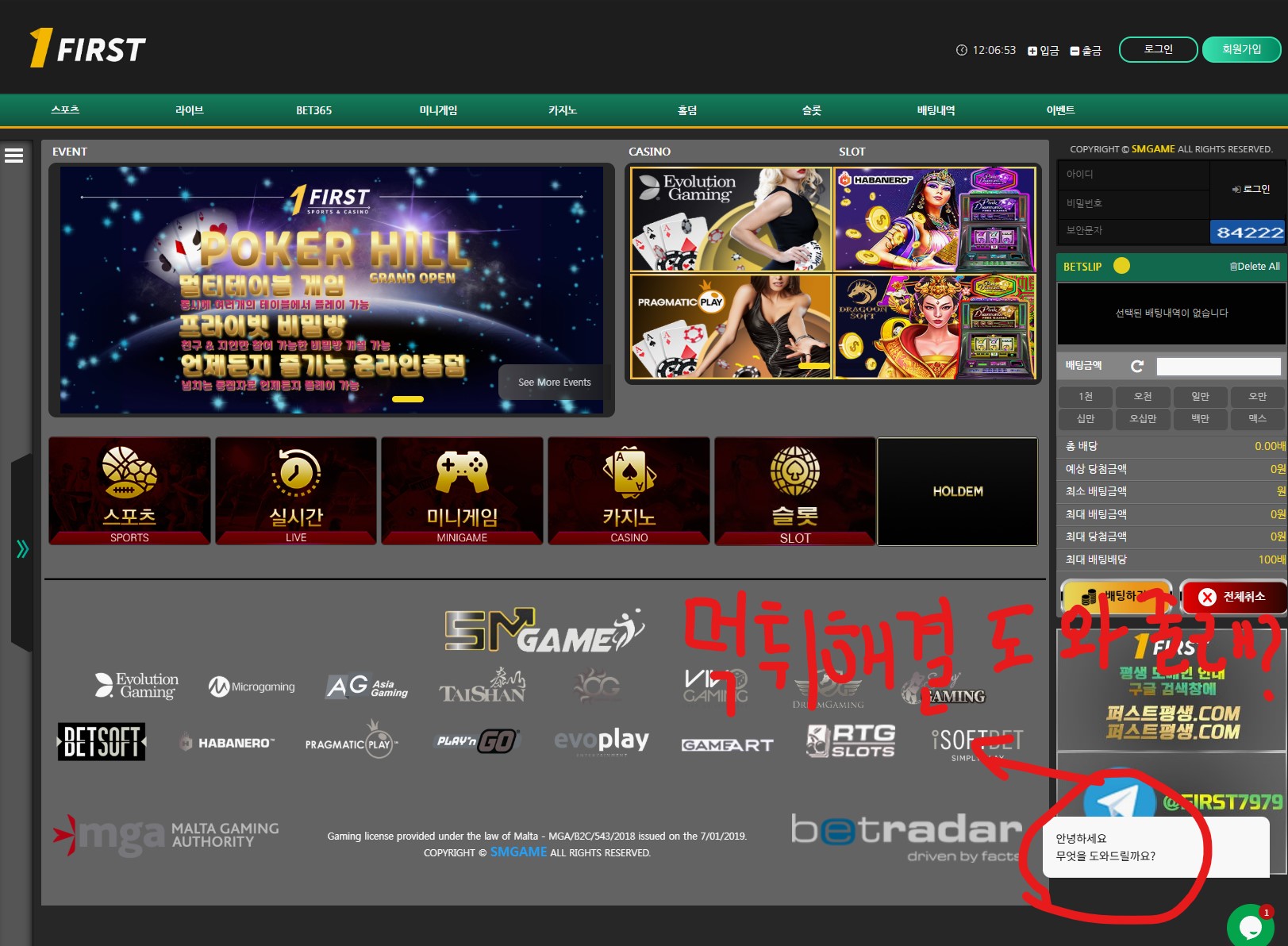Toggle the yellow BETSLIP indicator

click(x=1121, y=266)
